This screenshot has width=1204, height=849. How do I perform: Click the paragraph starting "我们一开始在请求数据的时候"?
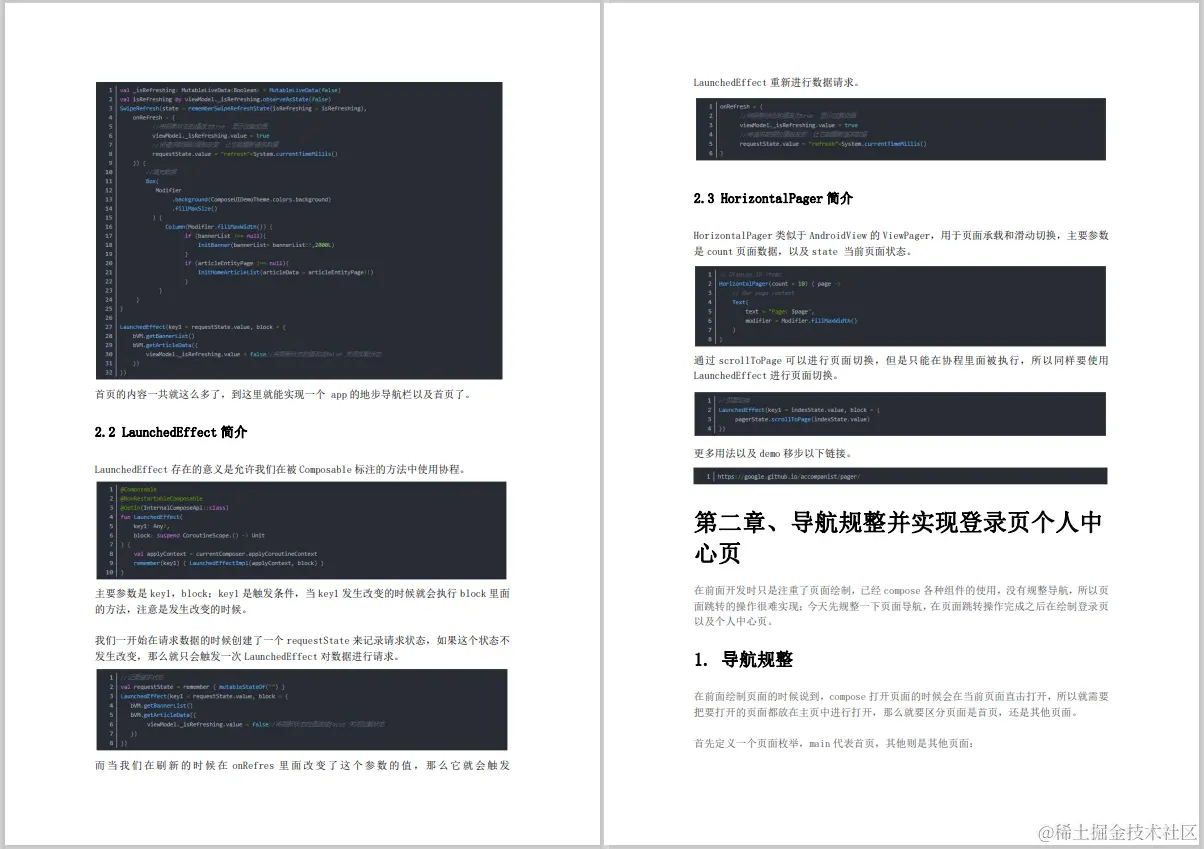[x=302, y=648]
